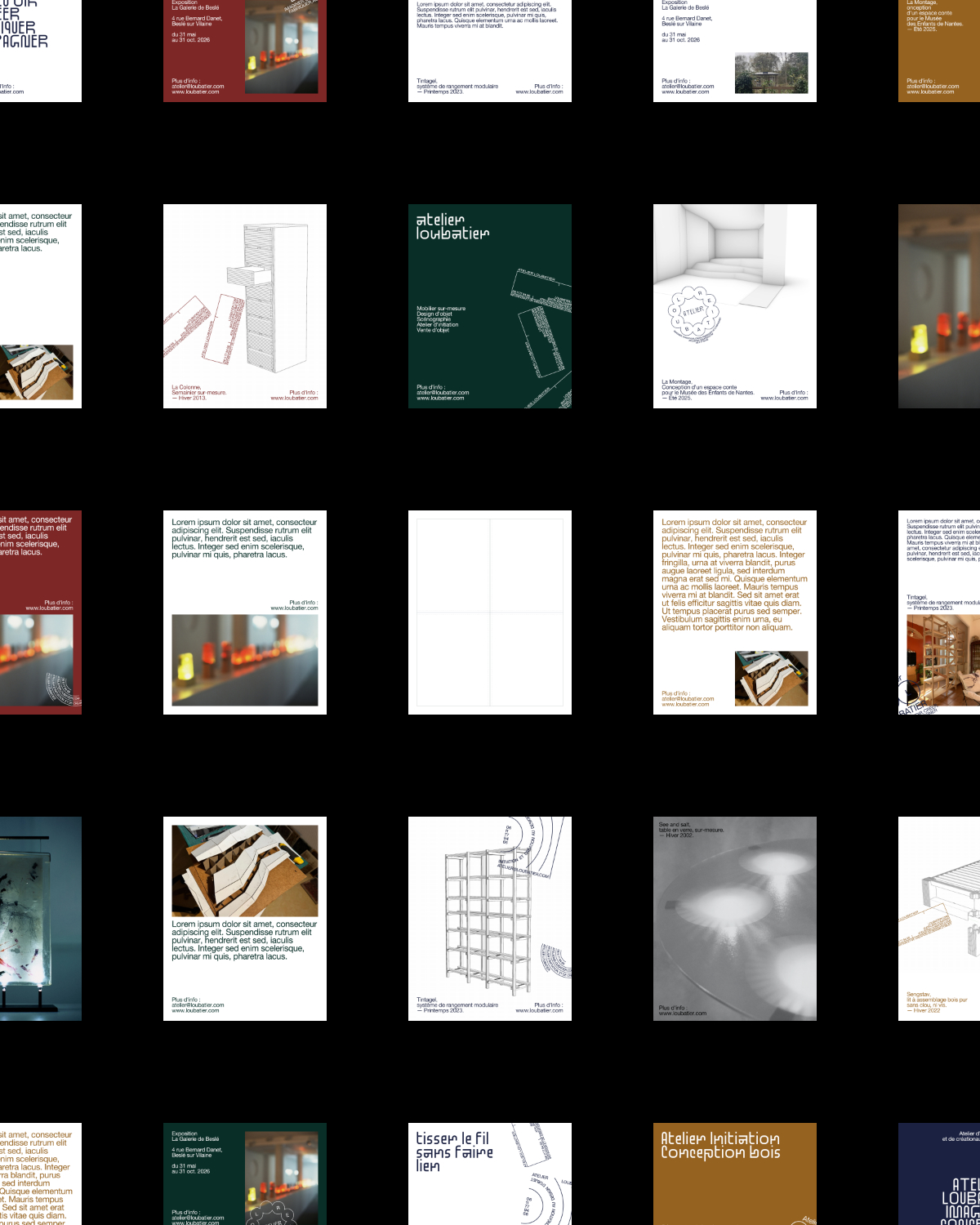Image resolution: width=980 pixels, height=1225 pixels.
Task: Click 'La Montage, Conception d'un espace conte' caption
Action: click(708, 390)
